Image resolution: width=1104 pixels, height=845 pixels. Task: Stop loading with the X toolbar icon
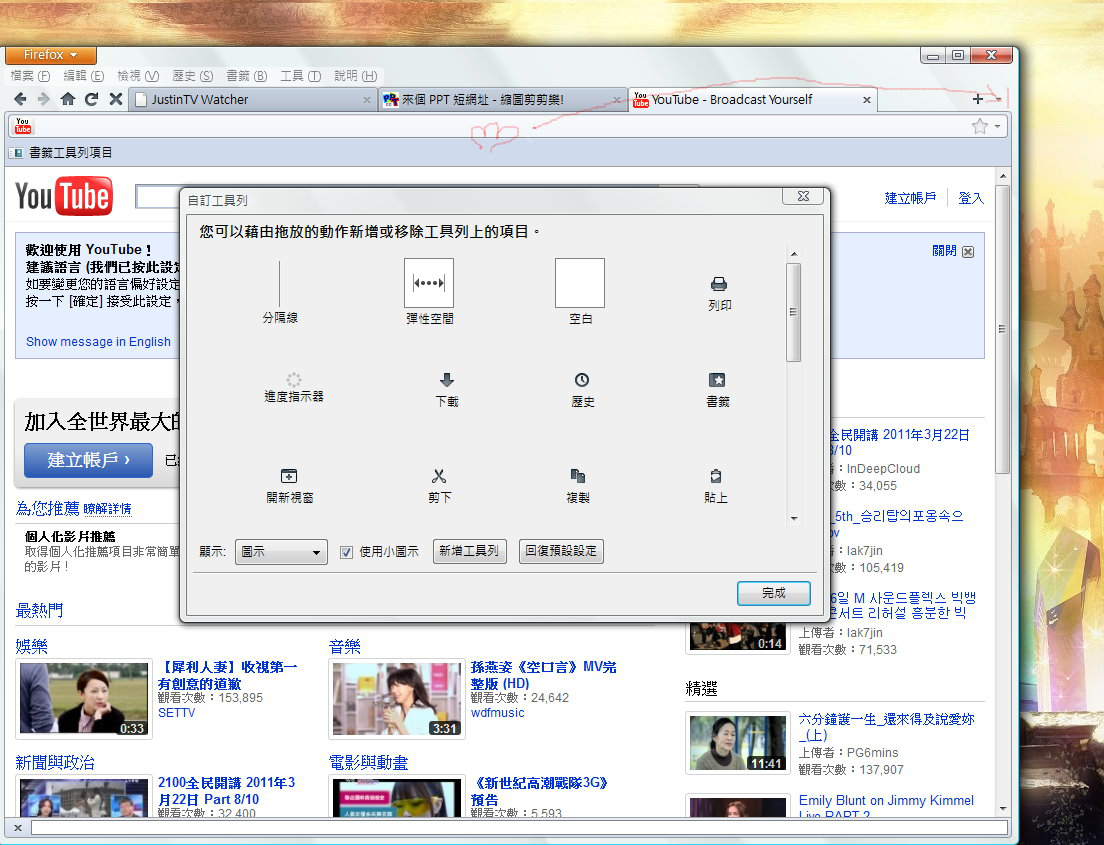[x=116, y=99]
